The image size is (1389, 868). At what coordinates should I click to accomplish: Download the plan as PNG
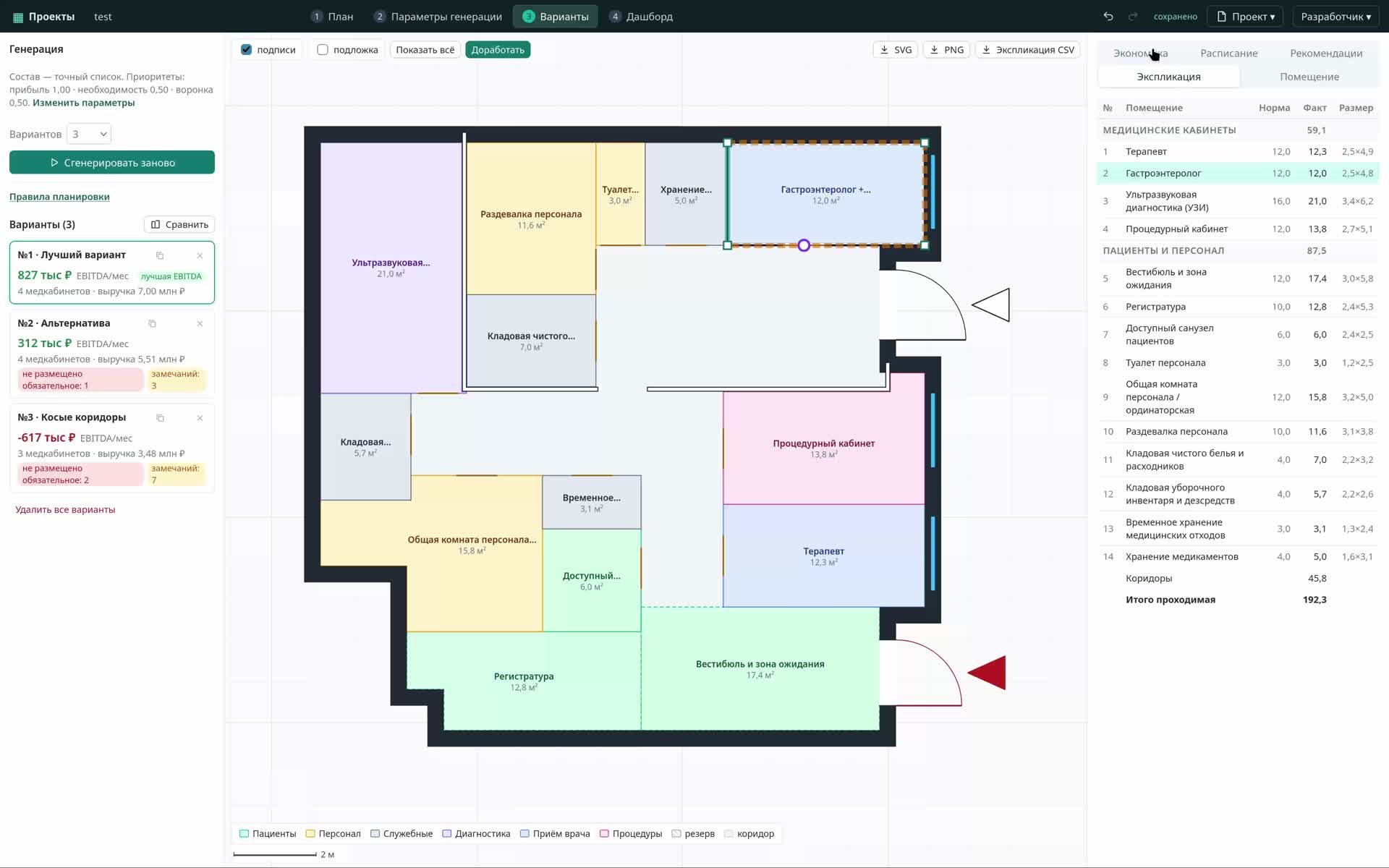[946, 50]
